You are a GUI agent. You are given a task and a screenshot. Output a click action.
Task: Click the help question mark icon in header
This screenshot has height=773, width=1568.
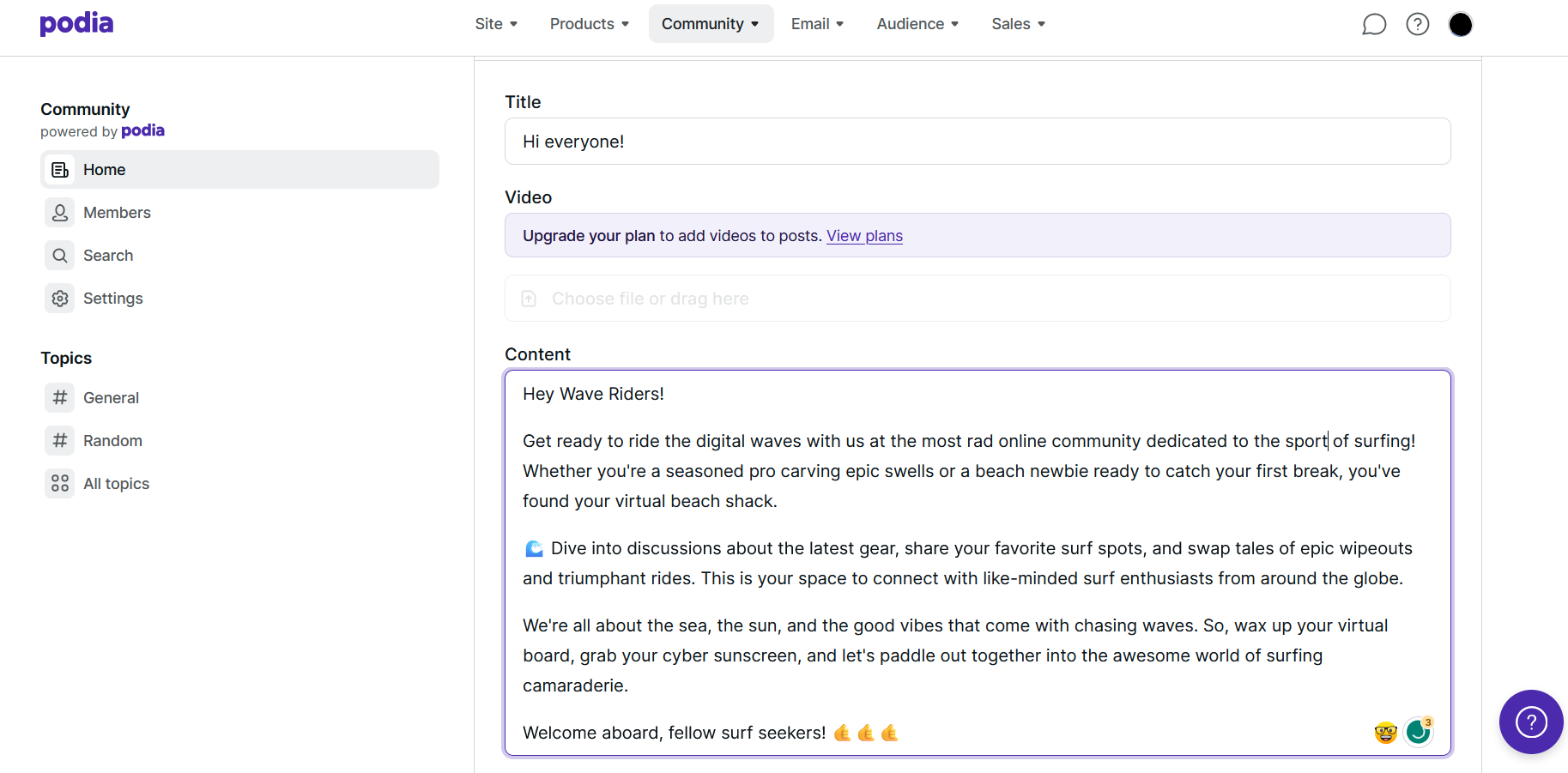point(1418,24)
